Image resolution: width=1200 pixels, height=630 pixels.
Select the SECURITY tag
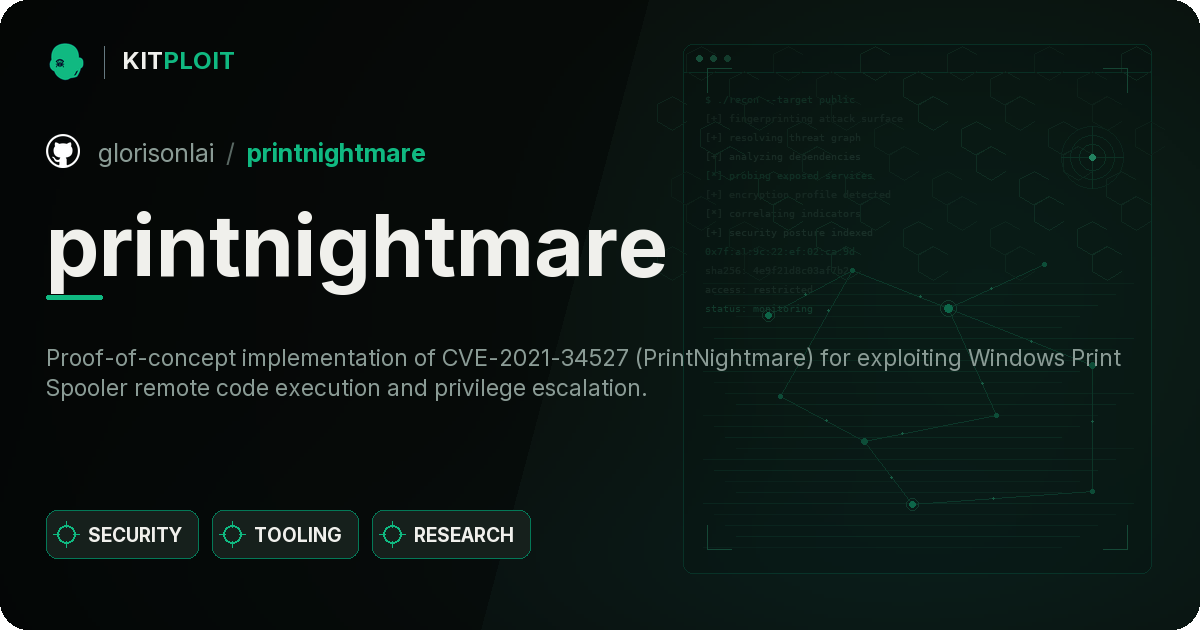coord(122,535)
